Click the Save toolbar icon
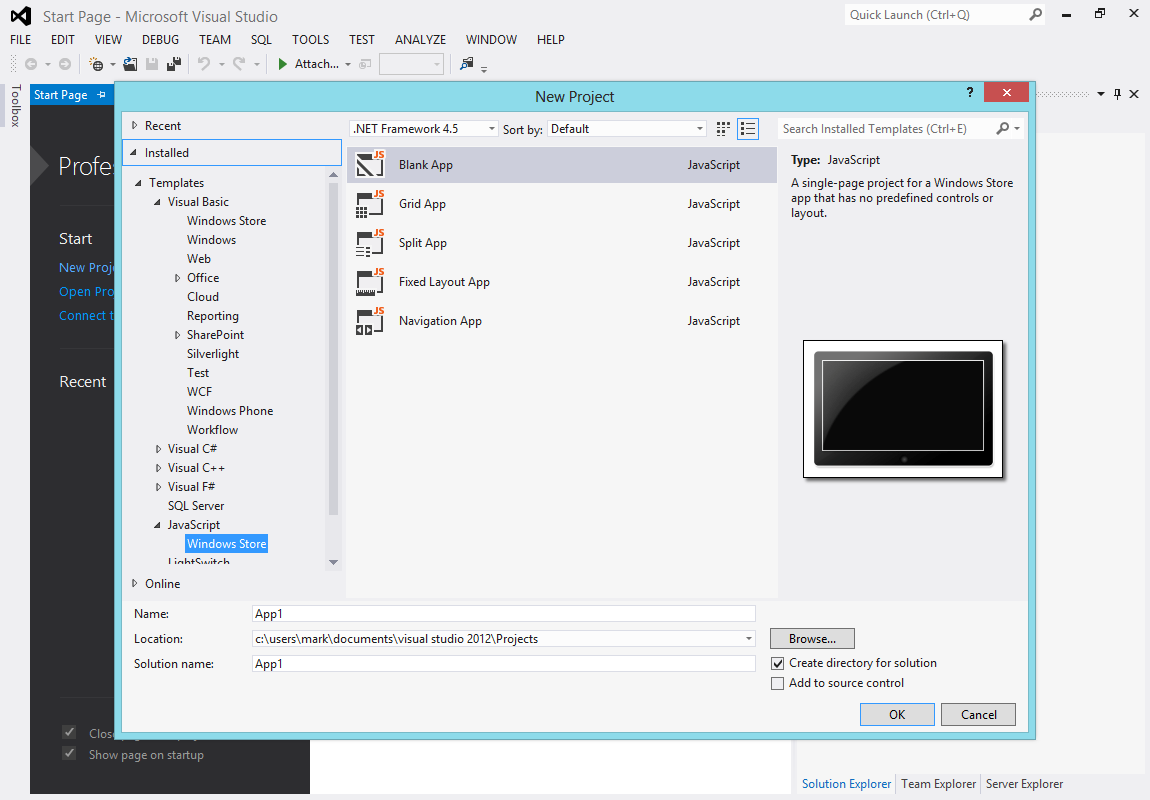The height and width of the screenshot is (800, 1150). [x=152, y=65]
